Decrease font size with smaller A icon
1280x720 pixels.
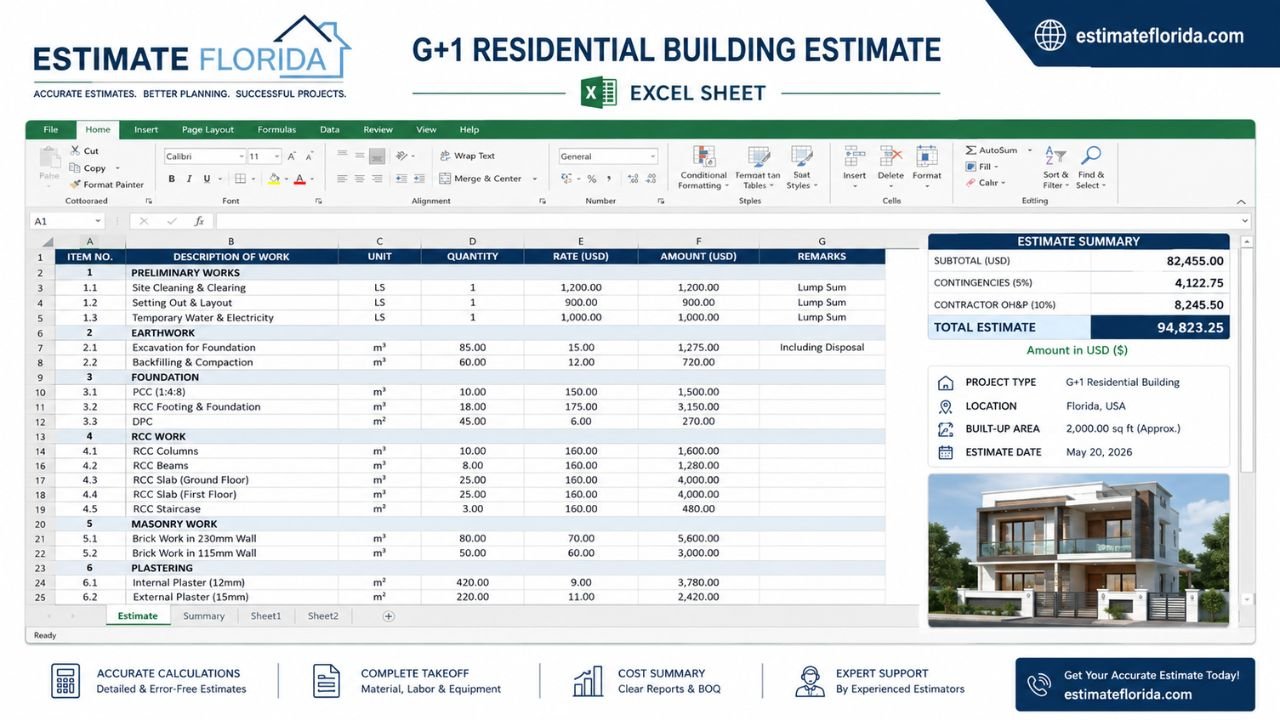pos(308,156)
